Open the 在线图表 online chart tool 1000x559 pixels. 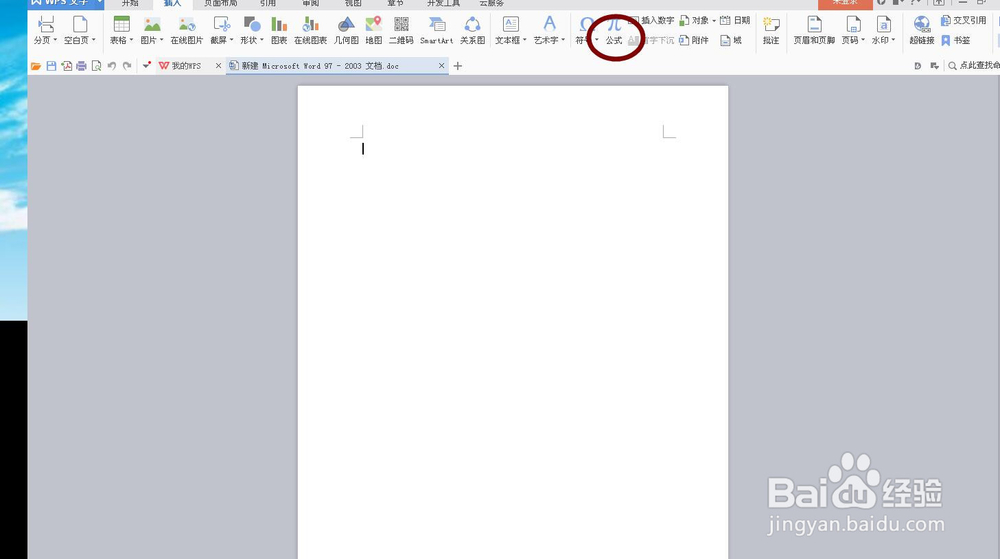(x=311, y=31)
